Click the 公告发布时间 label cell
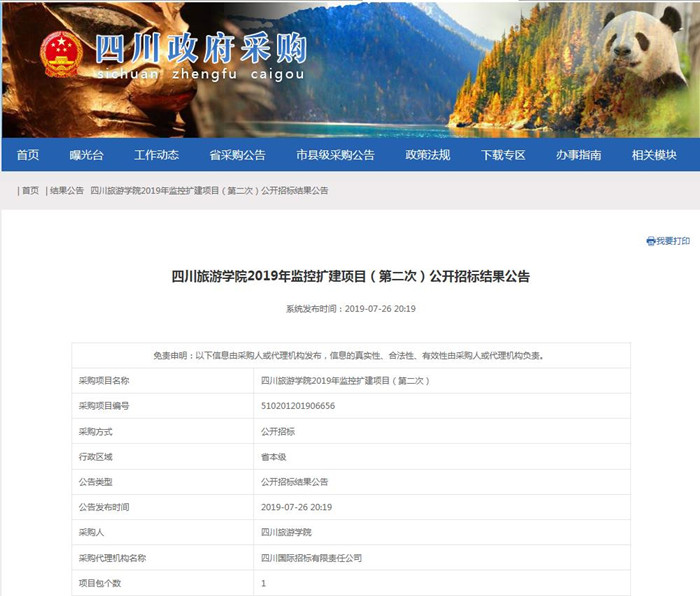The width and height of the screenshot is (700, 596). (x=162, y=507)
